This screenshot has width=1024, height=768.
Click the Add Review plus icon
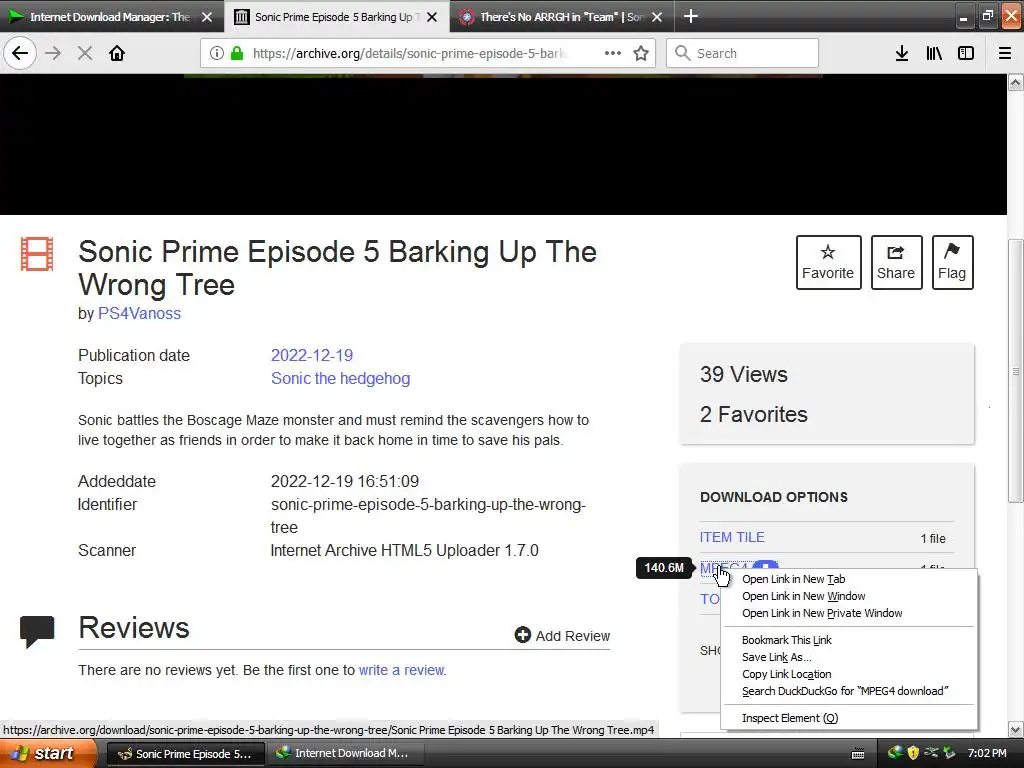click(x=522, y=635)
